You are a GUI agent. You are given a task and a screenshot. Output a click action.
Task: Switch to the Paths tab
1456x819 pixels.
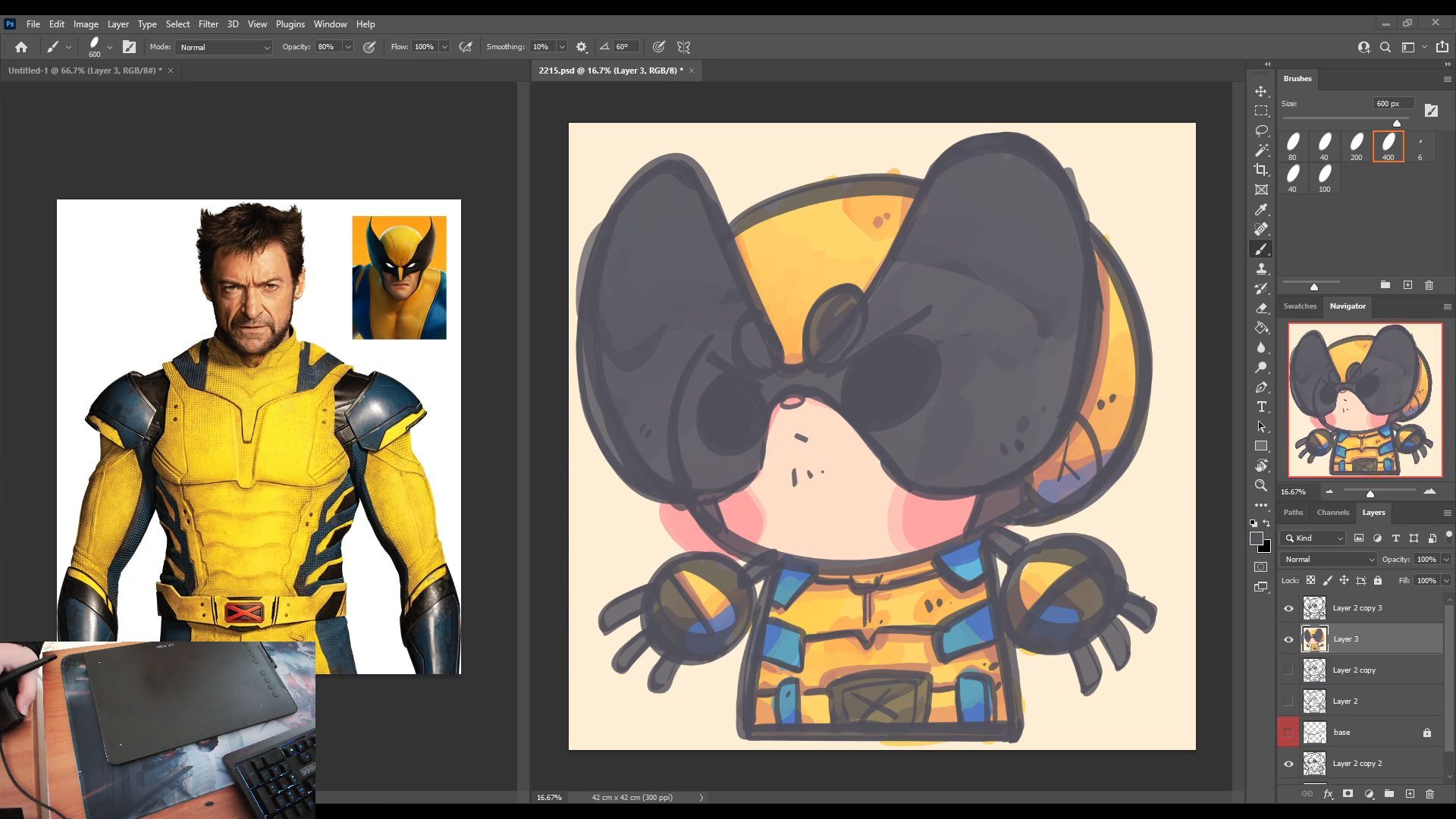point(1293,513)
